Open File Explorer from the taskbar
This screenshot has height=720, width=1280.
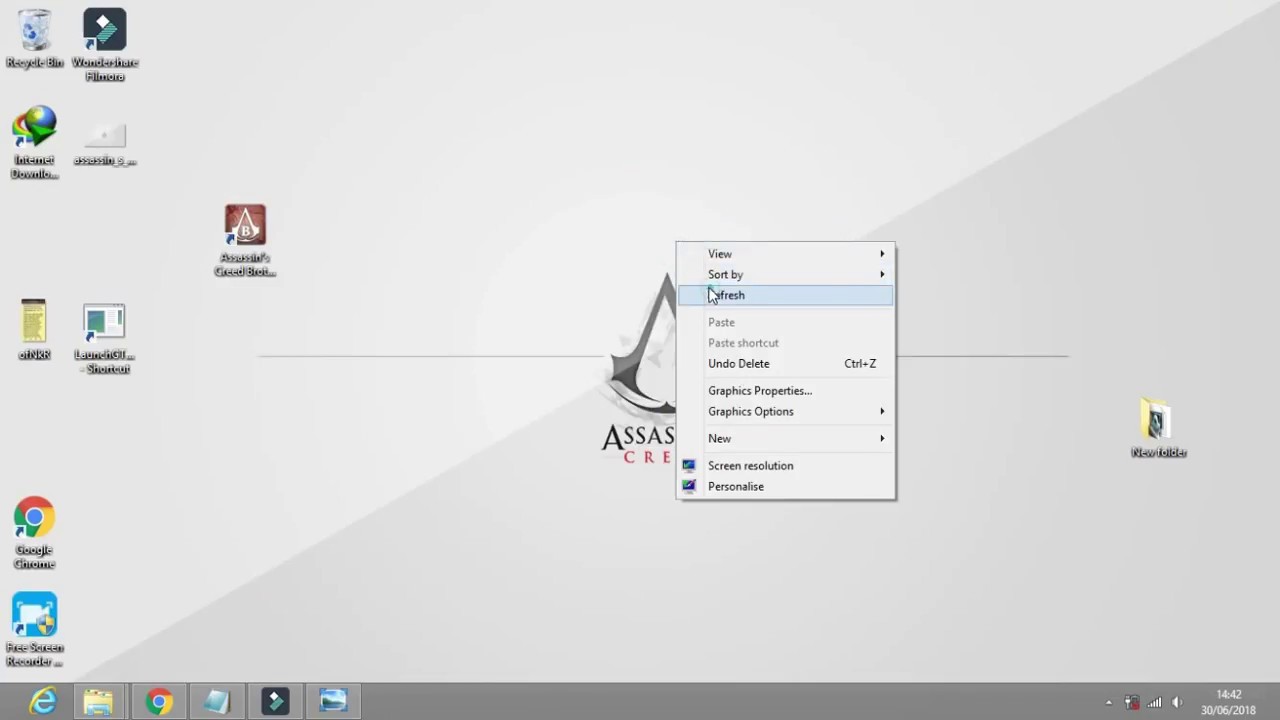[x=98, y=702]
